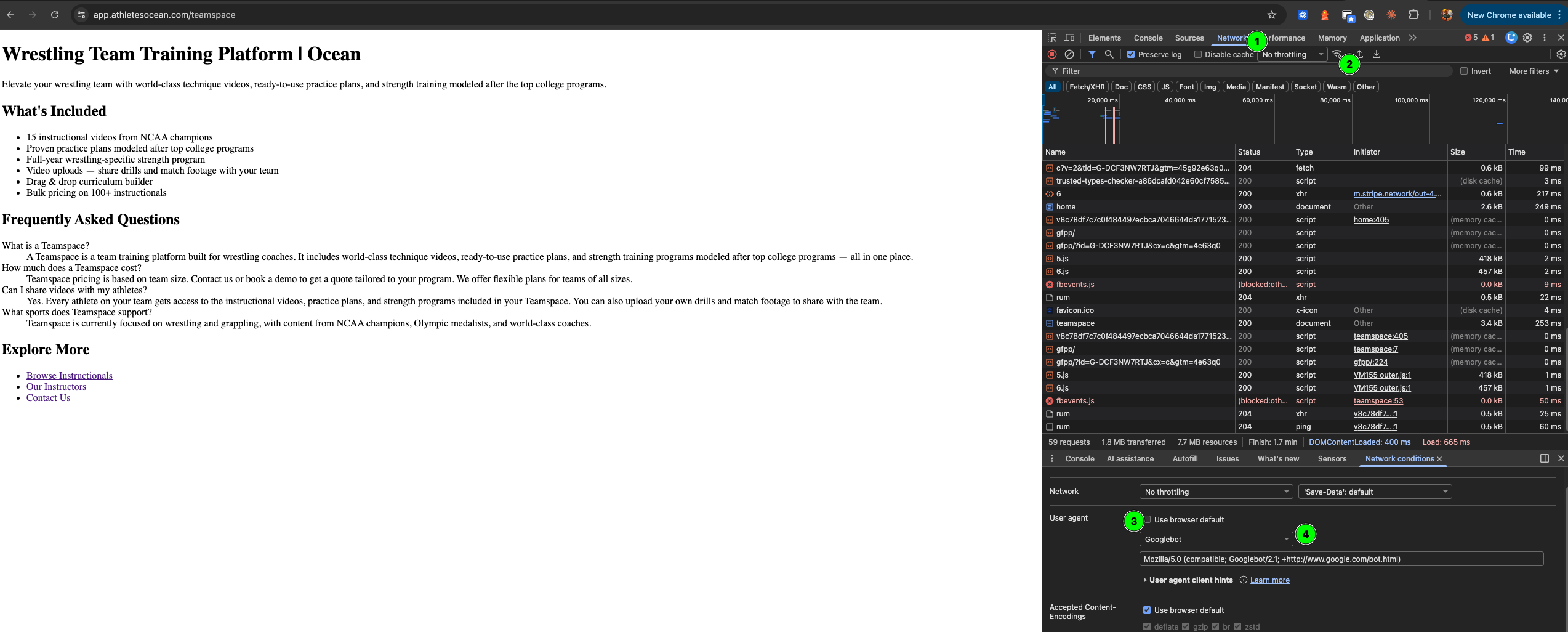Export network log as HAR
The image size is (1568, 632).
[1376, 54]
